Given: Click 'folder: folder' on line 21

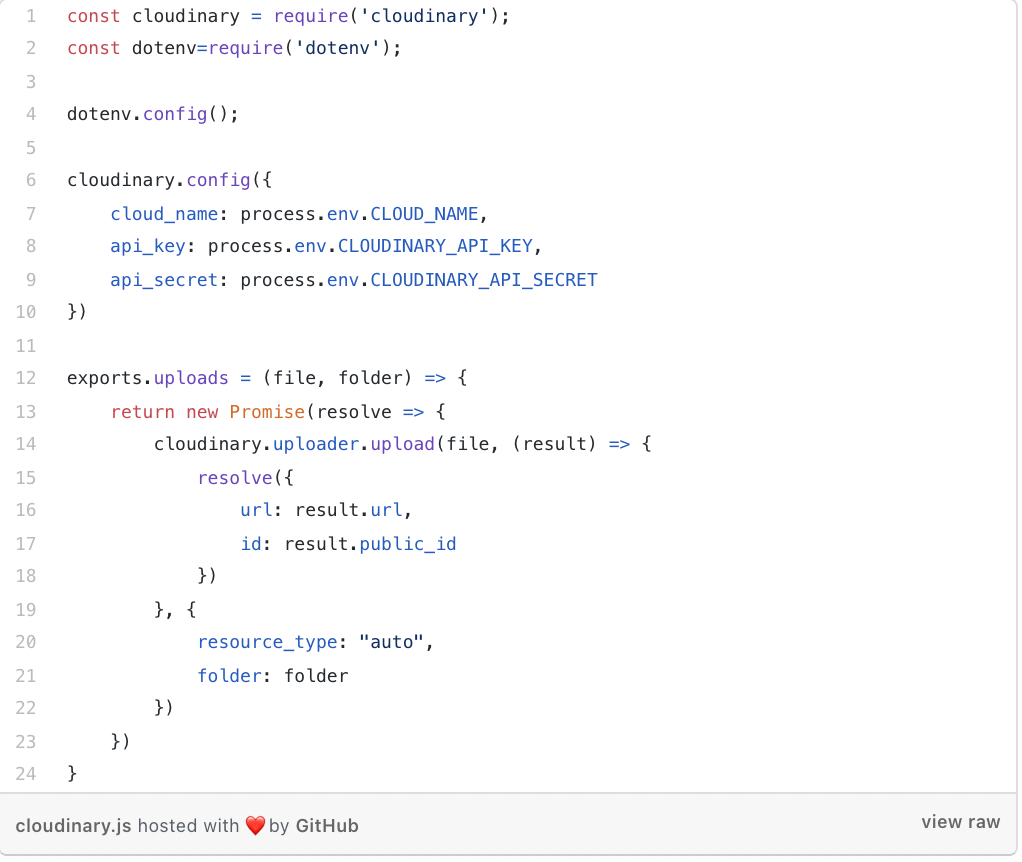Looking at the screenshot, I should click(x=273, y=676).
